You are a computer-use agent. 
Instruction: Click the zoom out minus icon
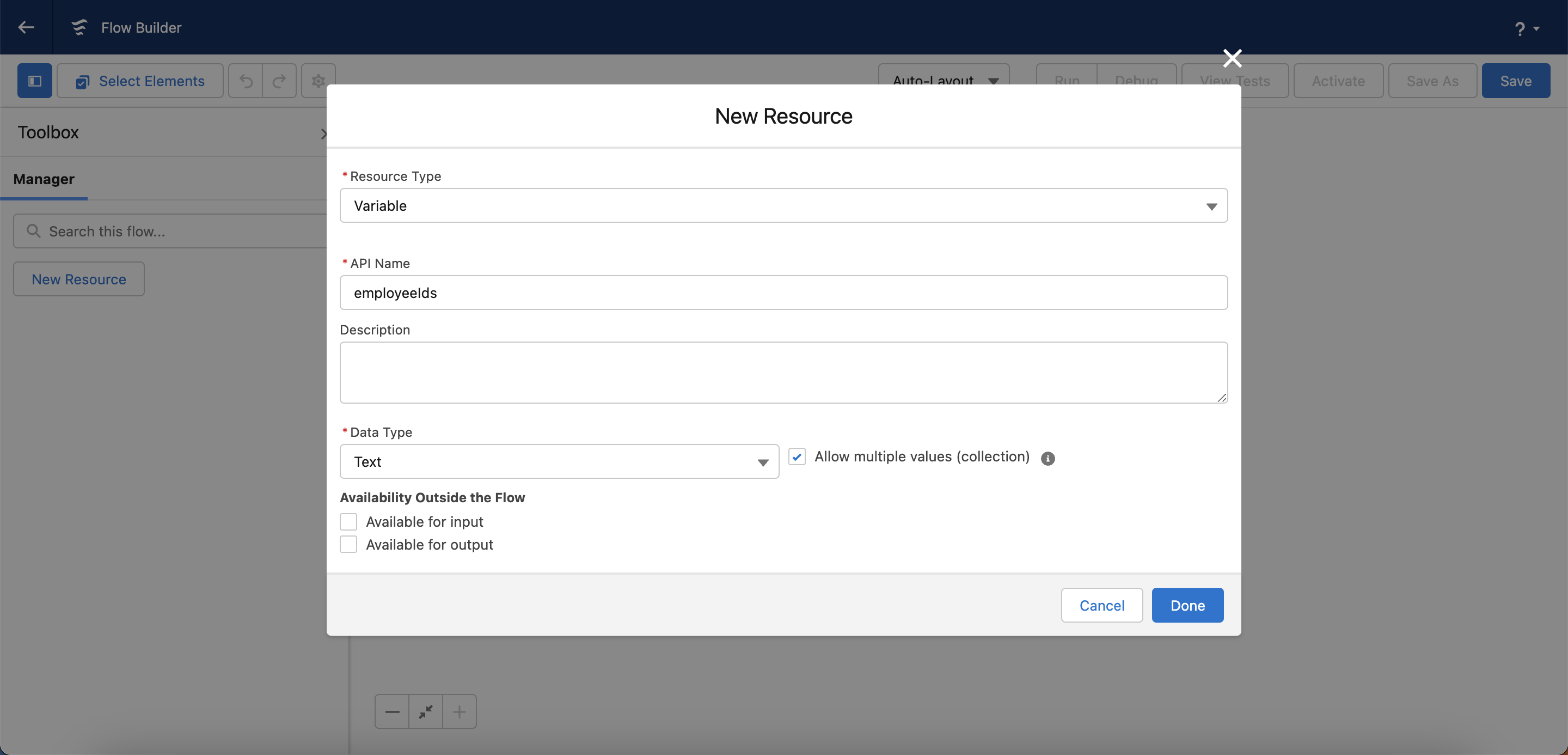point(392,711)
